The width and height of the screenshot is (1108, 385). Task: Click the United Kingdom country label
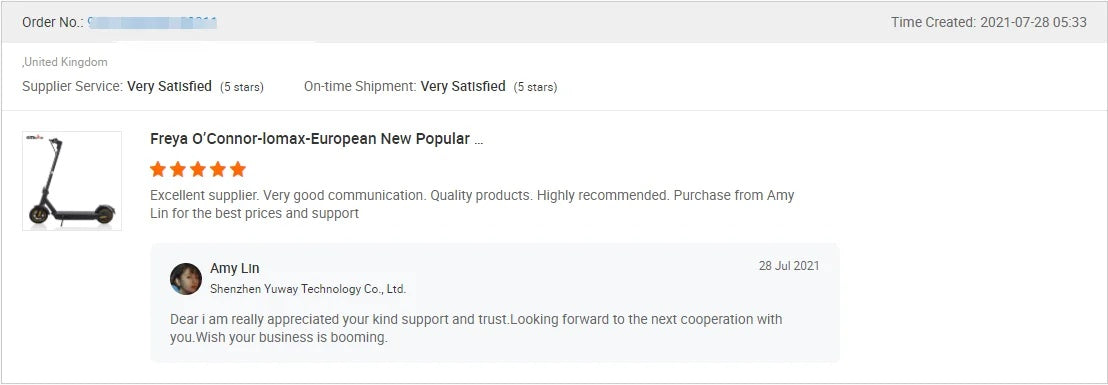[x=65, y=62]
